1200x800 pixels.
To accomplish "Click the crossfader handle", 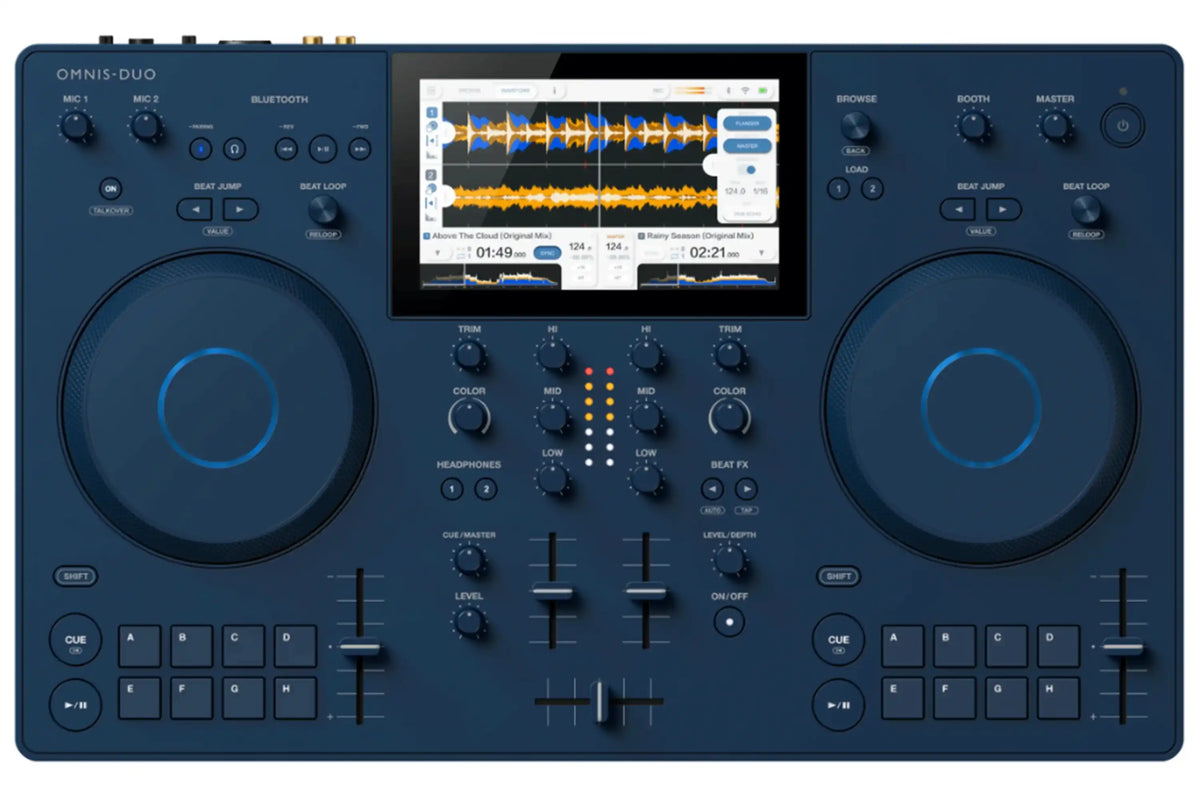I will pyautogui.click(x=599, y=701).
